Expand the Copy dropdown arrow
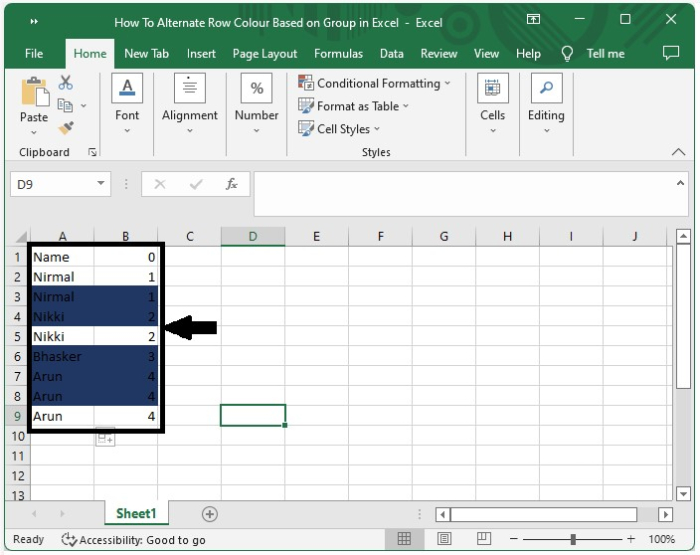700x555 pixels. [83, 106]
